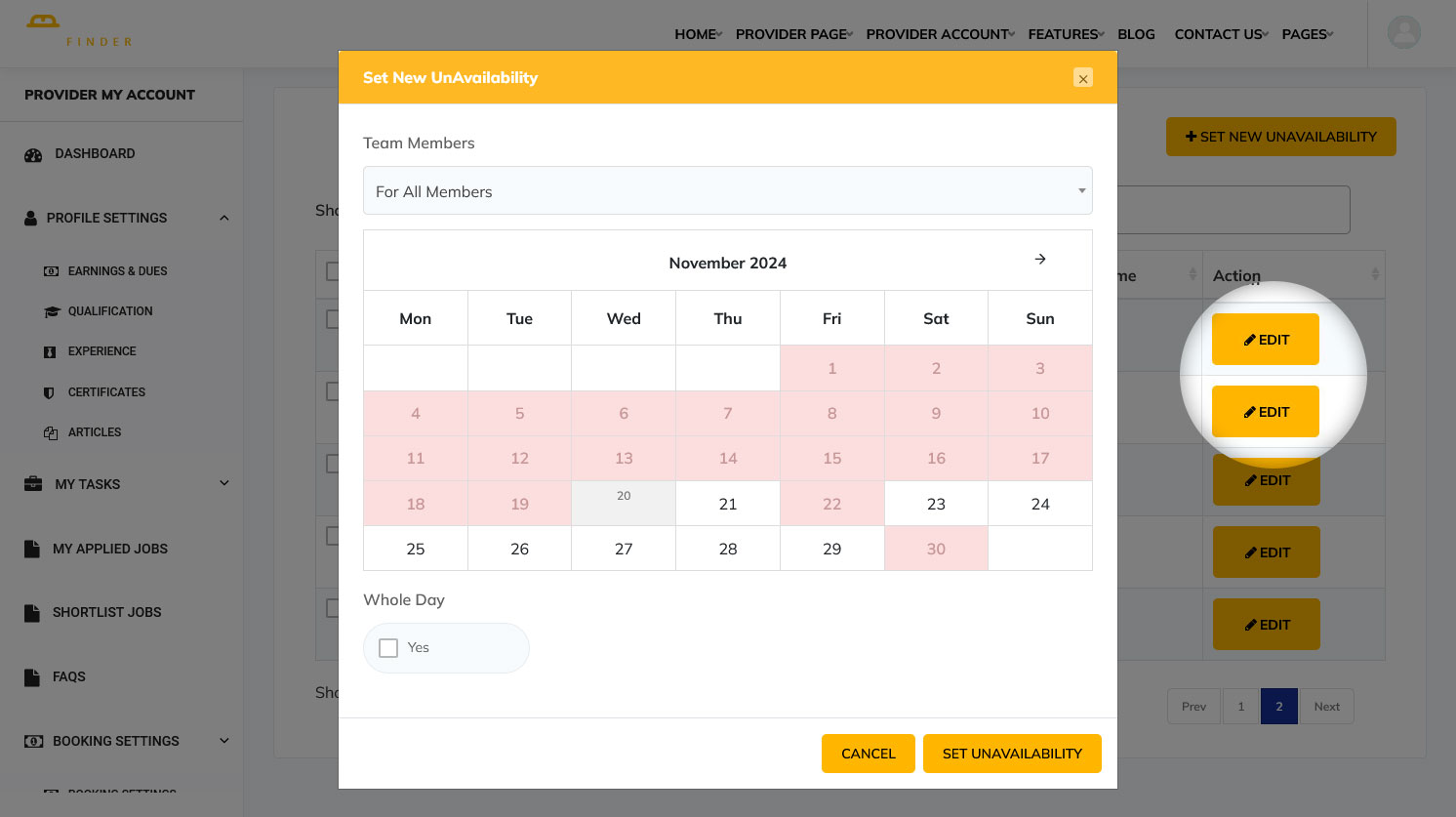Image resolution: width=1456 pixels, height=817 pixels.
Task: Expand the Booking Settings section
Action: (224, 741)
